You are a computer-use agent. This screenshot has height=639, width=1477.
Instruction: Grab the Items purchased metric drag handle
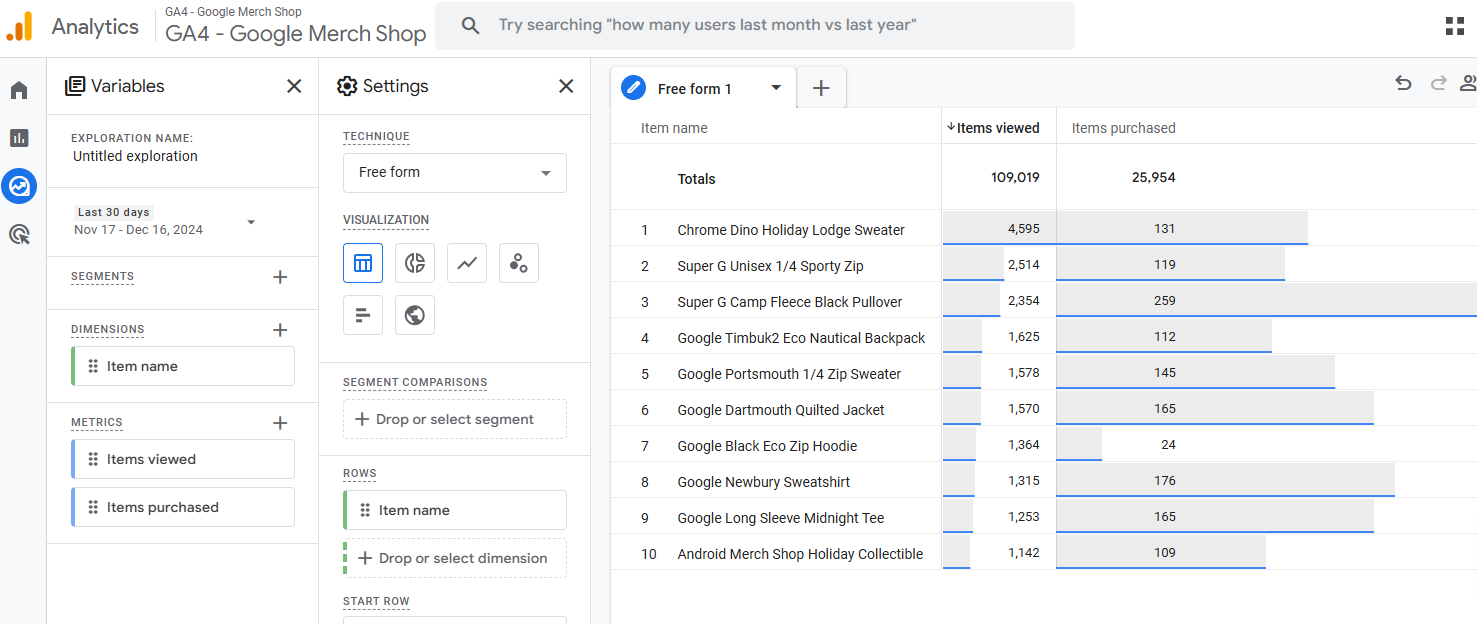pos(93,507)
